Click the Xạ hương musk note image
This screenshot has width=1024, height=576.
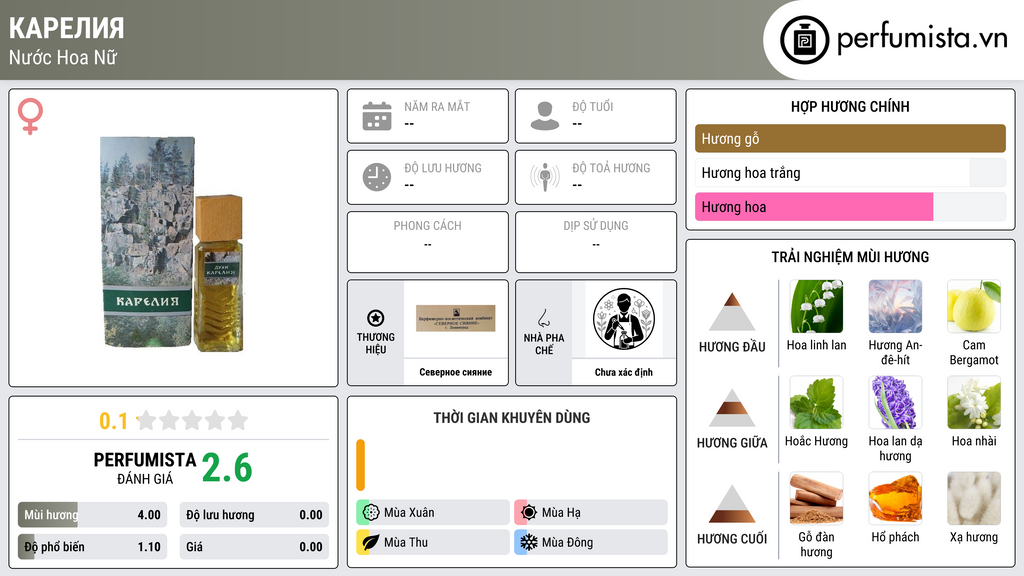pyautogui.click(x=974, y=498)
